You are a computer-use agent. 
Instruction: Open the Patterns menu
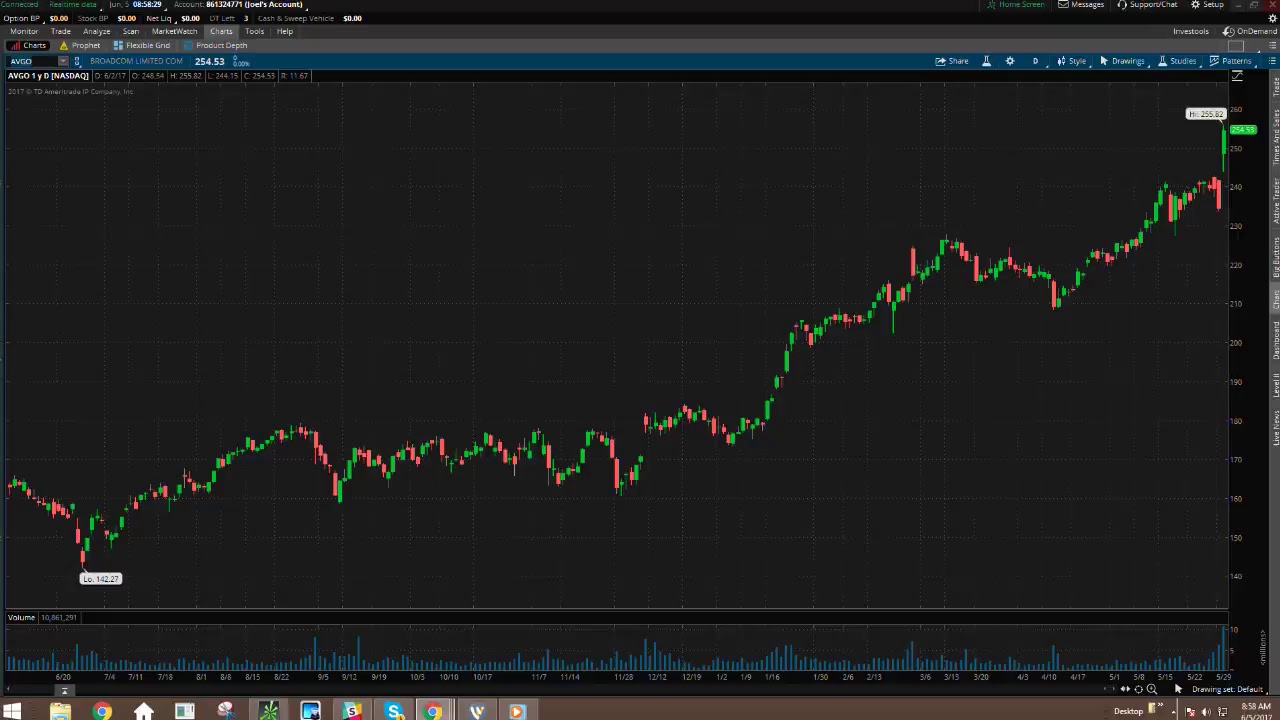[x=1230, y=61]
